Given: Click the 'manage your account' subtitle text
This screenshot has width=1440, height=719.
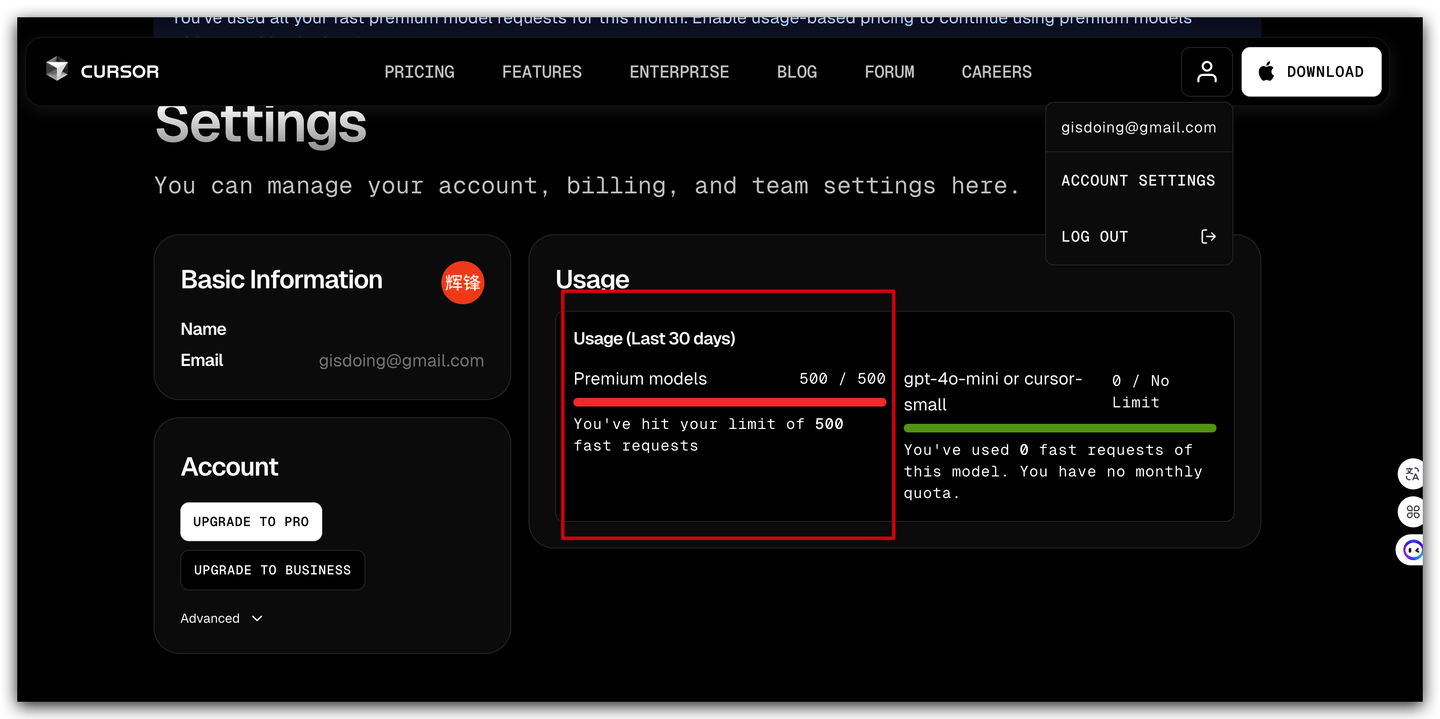Looking at the screenshot, I should (x=587, y=185).
